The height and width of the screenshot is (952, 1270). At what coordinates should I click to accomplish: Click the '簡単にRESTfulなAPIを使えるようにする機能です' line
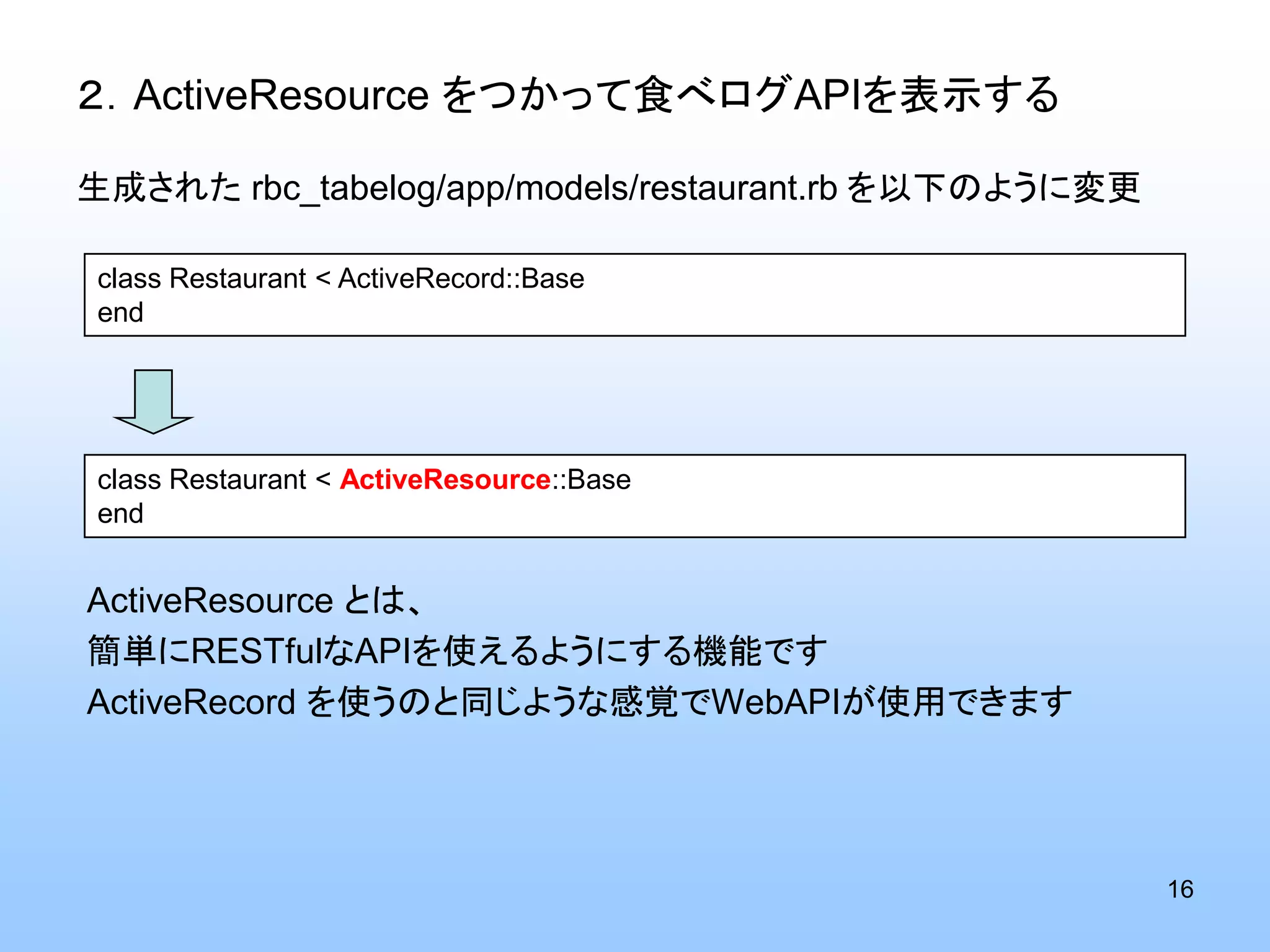click(458, 651)
